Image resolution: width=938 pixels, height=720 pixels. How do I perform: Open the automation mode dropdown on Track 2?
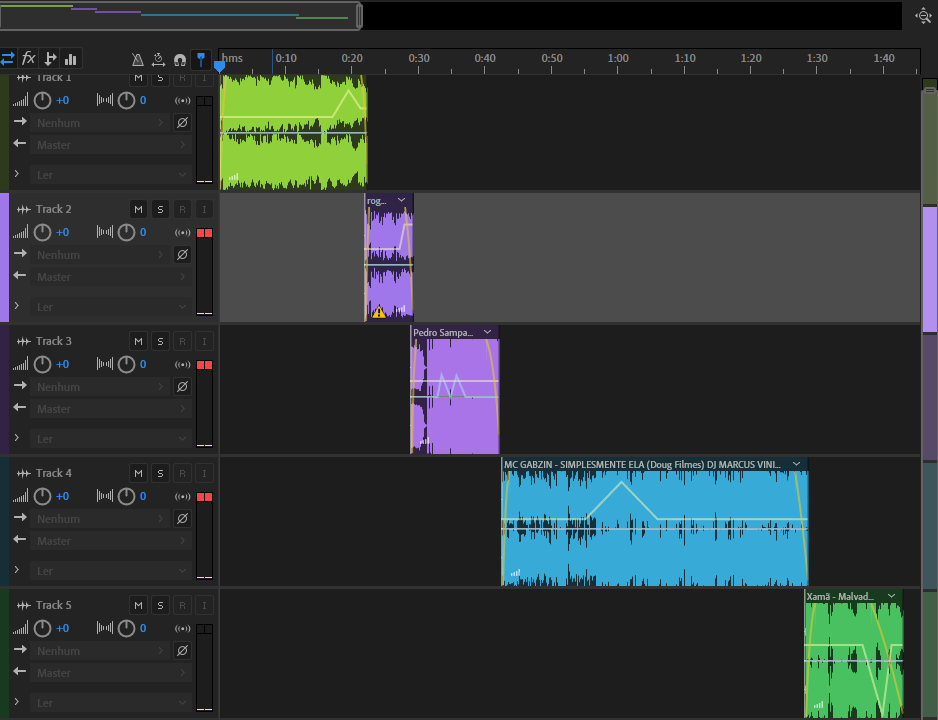click(x=111, y=306)
